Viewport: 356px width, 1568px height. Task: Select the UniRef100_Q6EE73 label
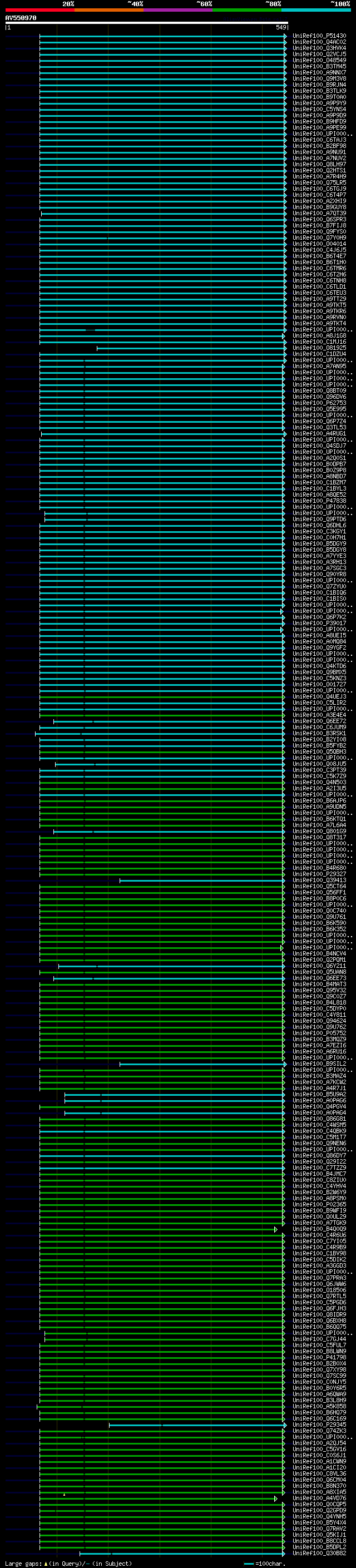point(319,978)
